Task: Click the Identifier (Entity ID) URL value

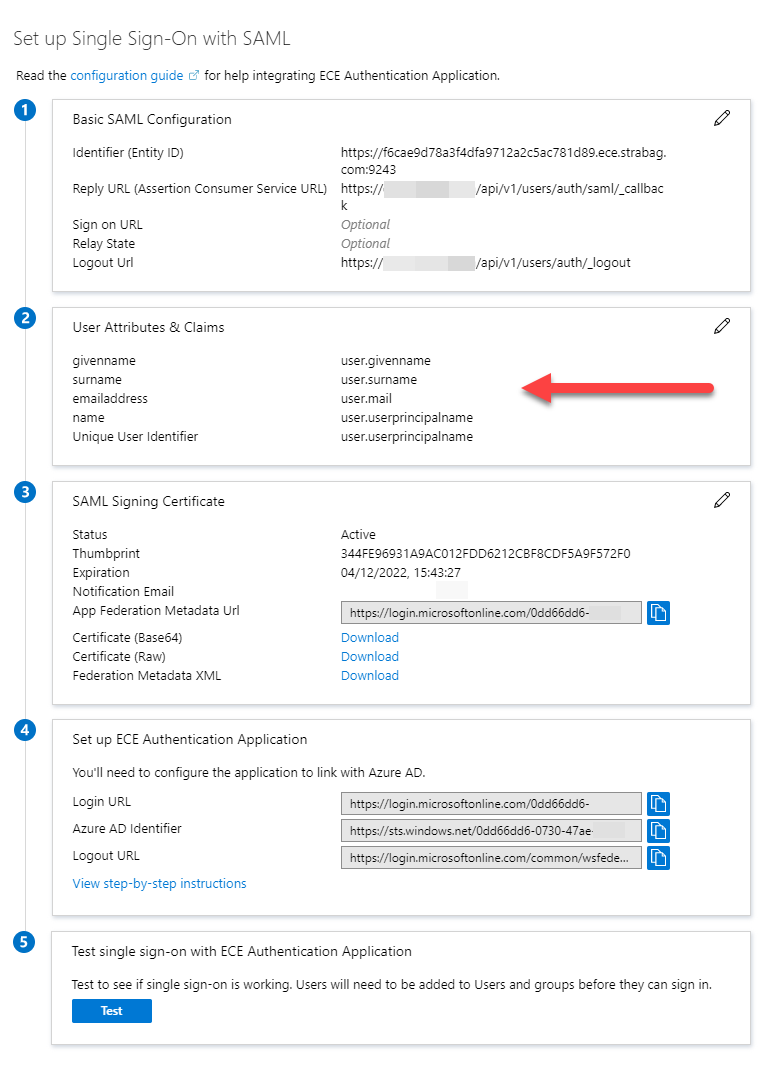Action: coord(503,161)
